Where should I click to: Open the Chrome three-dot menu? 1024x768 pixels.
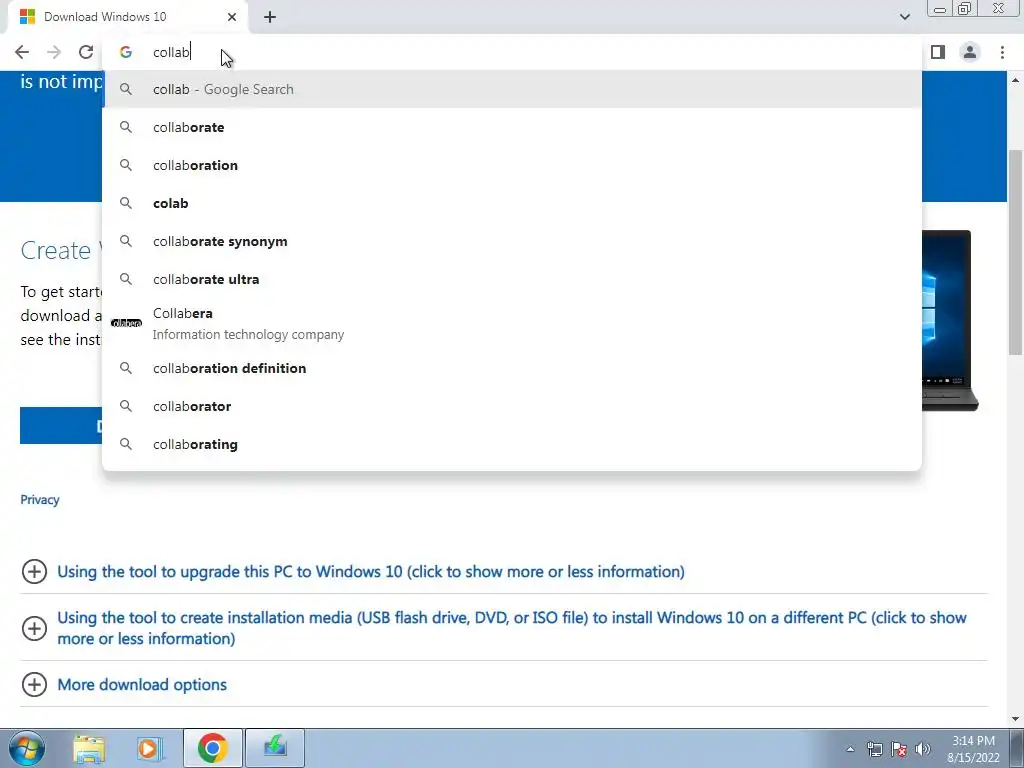coord(1002,52)
